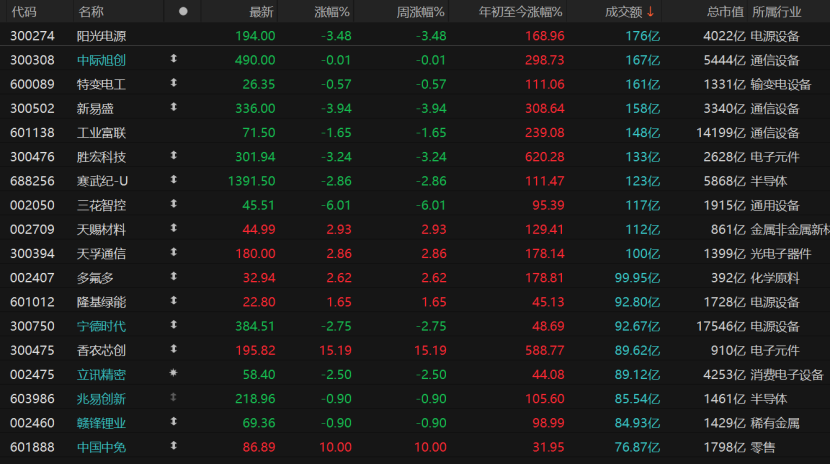This screenshot has height=464, width=830.
Task: Click industry 输变电设备
Action: pyautogui.click(x=781, y=85)
